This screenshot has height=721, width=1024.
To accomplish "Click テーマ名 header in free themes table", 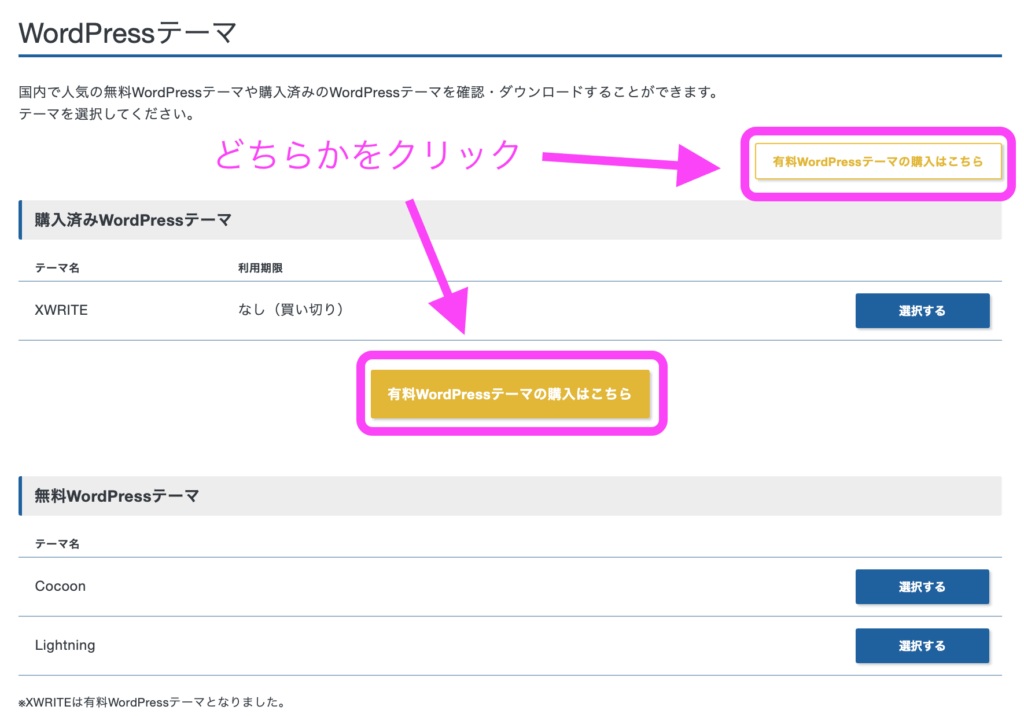I will (57, 543).
